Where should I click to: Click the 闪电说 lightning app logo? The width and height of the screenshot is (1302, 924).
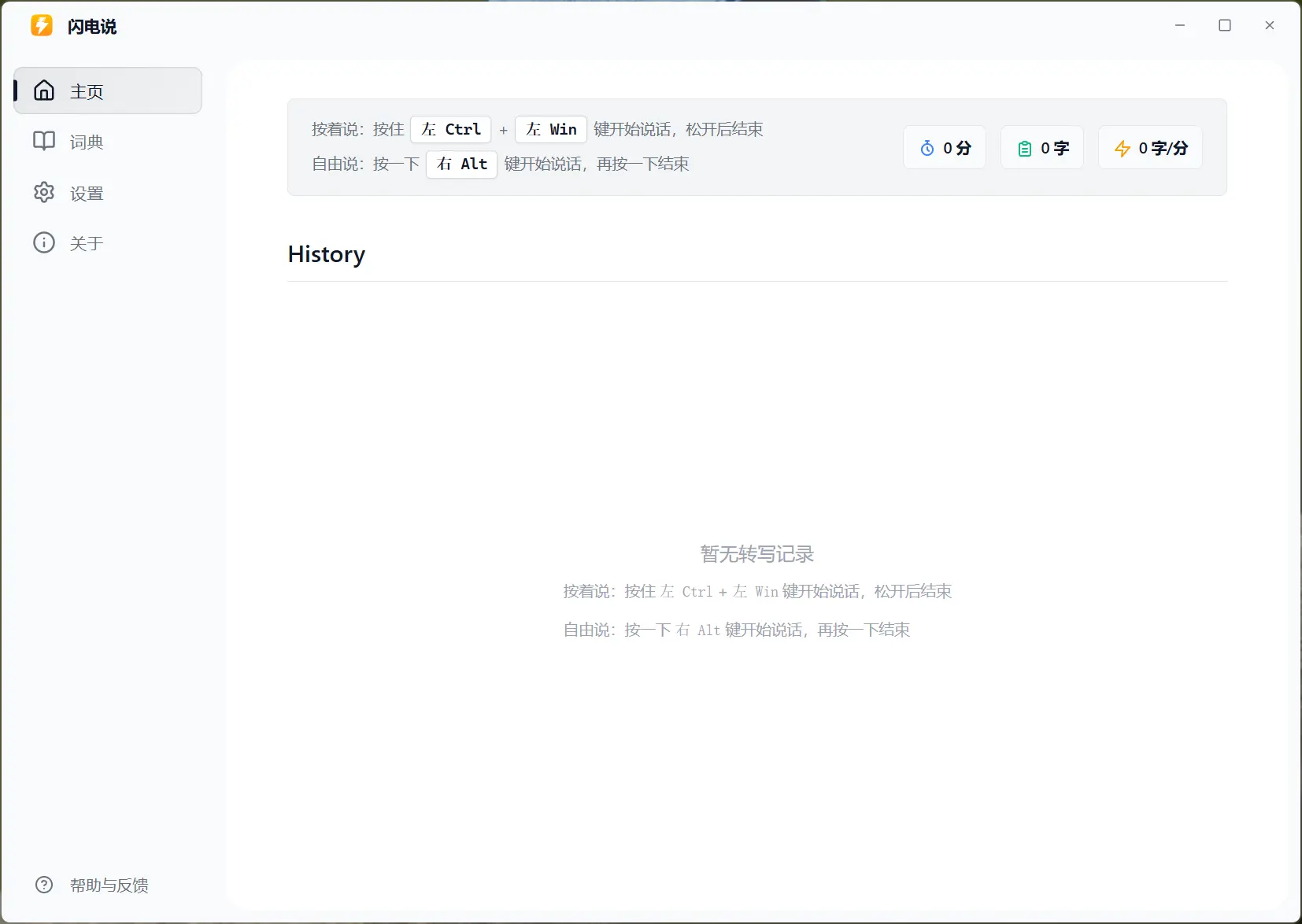click(x=42, y=26)
